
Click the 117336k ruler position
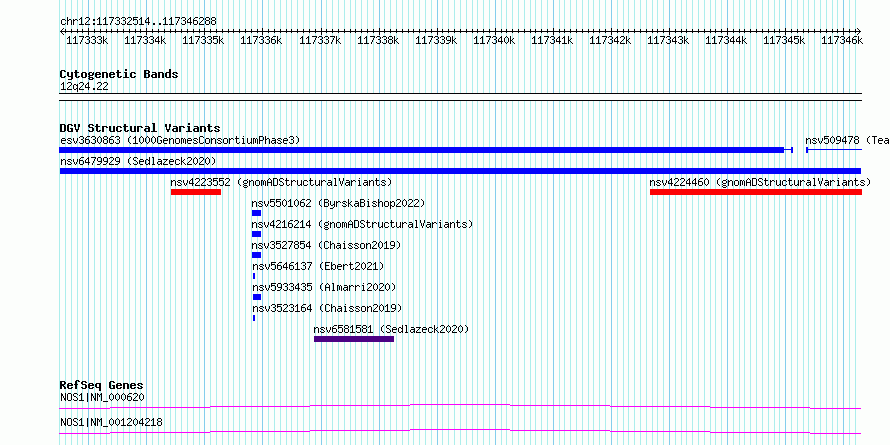[262, 40]
